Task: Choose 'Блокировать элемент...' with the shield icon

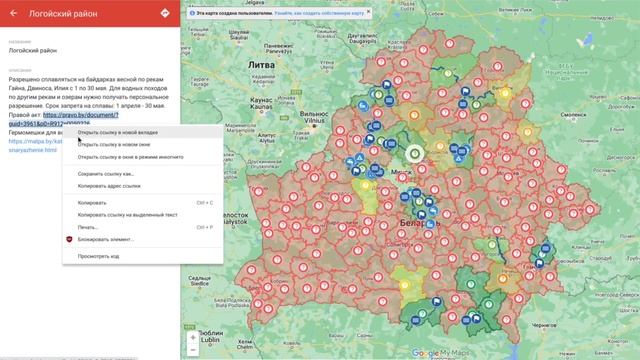Action: (x=142, y=239)
